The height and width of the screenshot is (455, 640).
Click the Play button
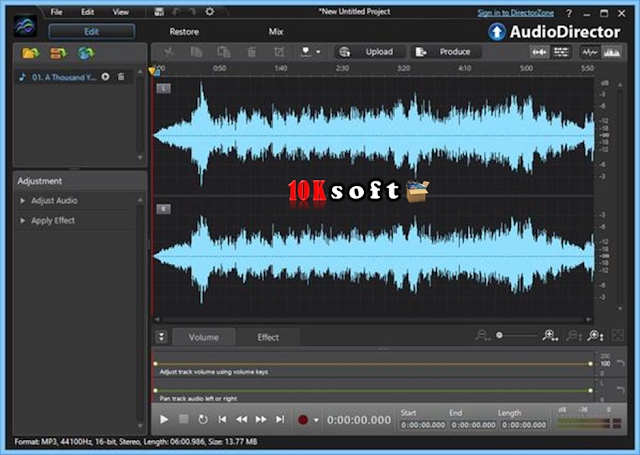pos(164,419)
